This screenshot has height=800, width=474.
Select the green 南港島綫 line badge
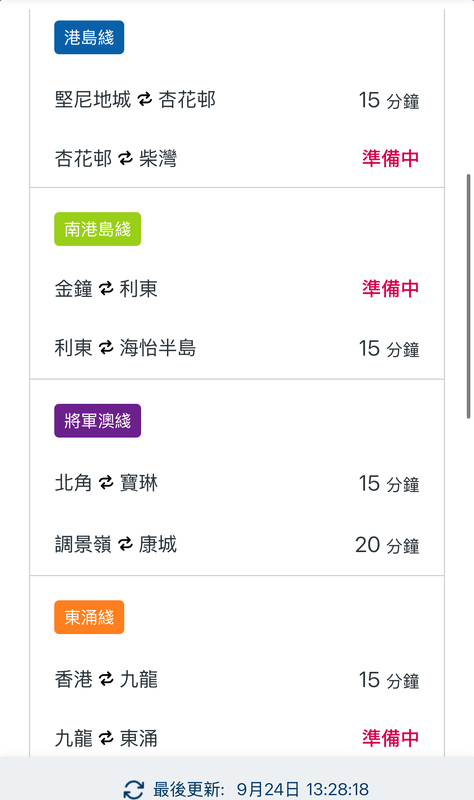tap(97, 229)
